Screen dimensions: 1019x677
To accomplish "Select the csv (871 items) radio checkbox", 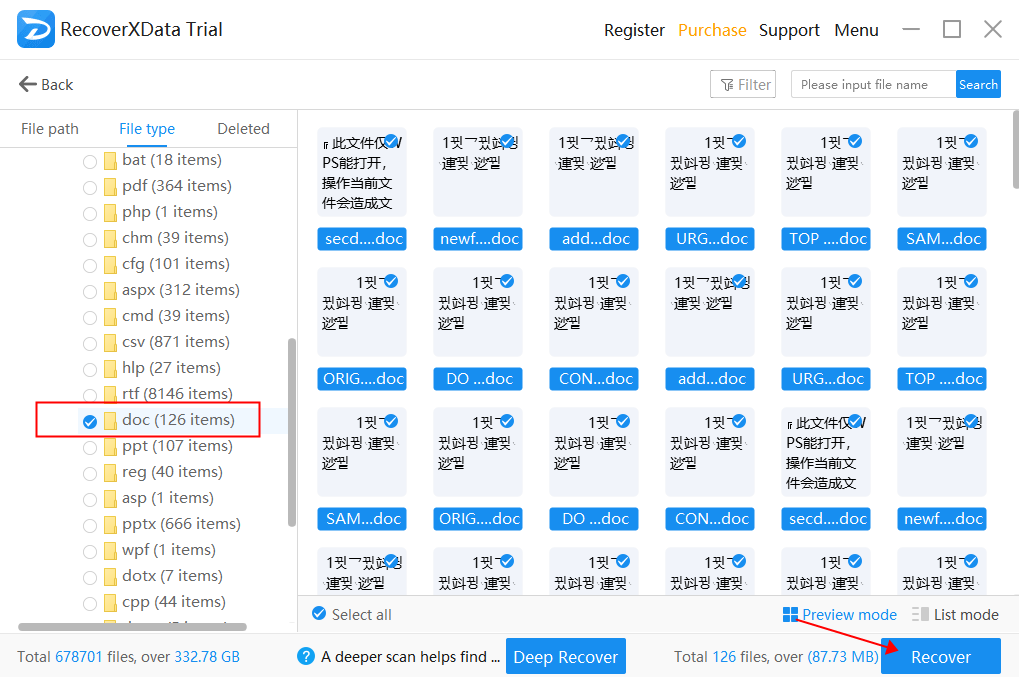I will click(90, 342).
